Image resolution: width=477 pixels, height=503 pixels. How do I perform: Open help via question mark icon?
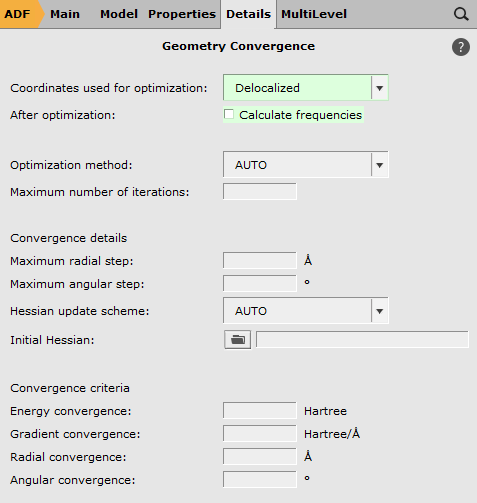(461, 47)
